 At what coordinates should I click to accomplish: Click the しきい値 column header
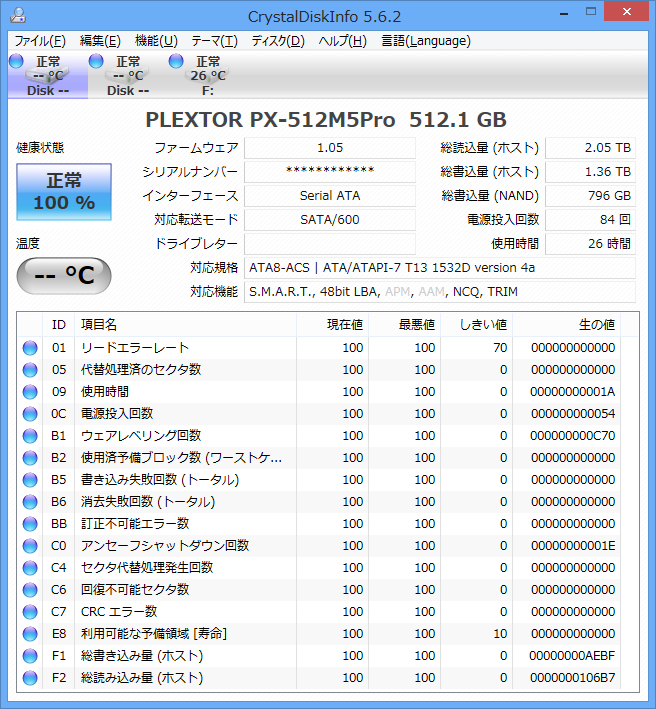[x=477, y=325]
